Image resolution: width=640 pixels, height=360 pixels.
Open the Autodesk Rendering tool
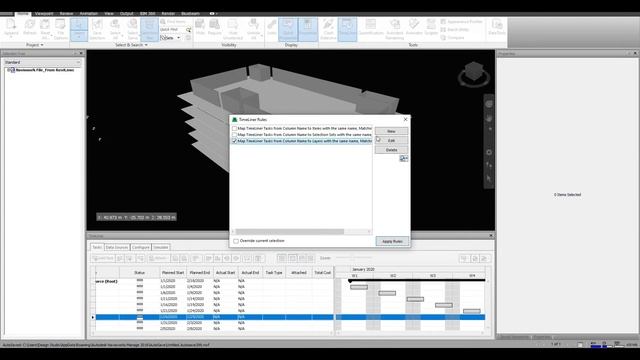pyautogui.click(x=395, y=29)
